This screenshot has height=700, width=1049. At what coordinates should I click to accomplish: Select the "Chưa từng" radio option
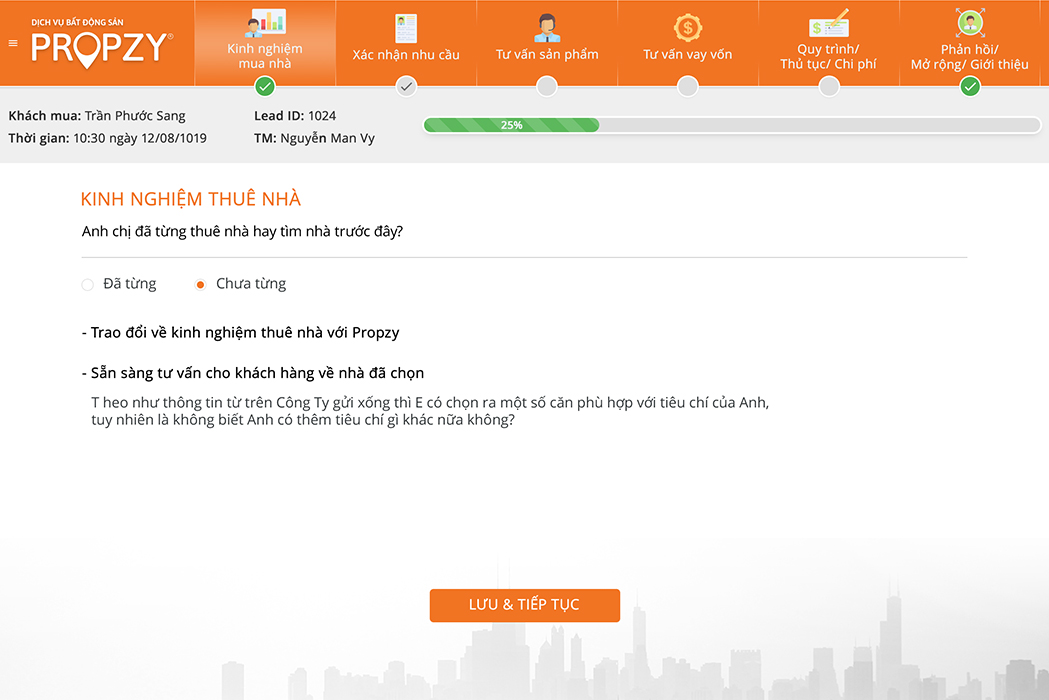[x=200, y=285]
